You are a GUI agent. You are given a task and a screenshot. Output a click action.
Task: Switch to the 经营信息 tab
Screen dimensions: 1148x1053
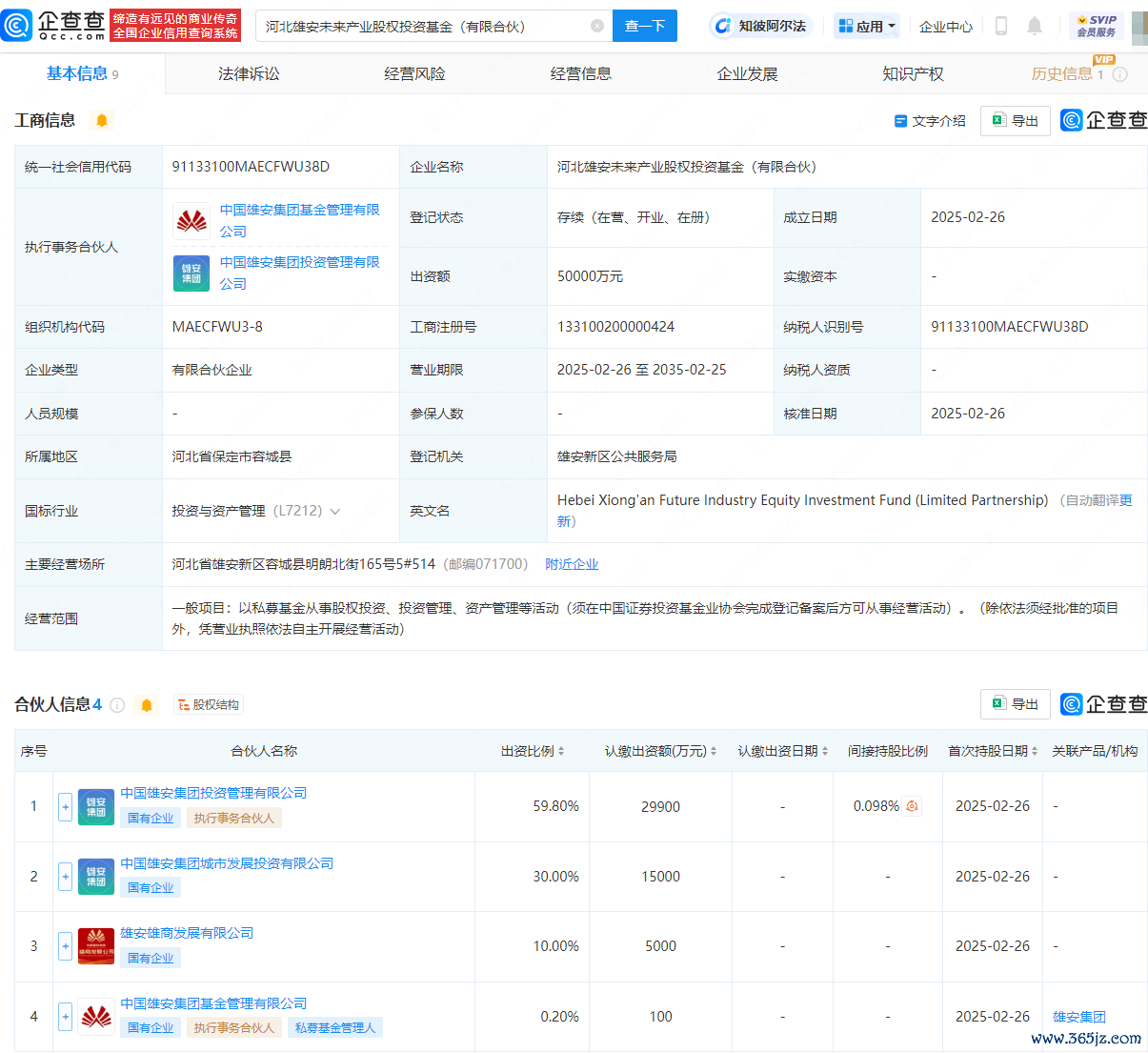[581, 73]
